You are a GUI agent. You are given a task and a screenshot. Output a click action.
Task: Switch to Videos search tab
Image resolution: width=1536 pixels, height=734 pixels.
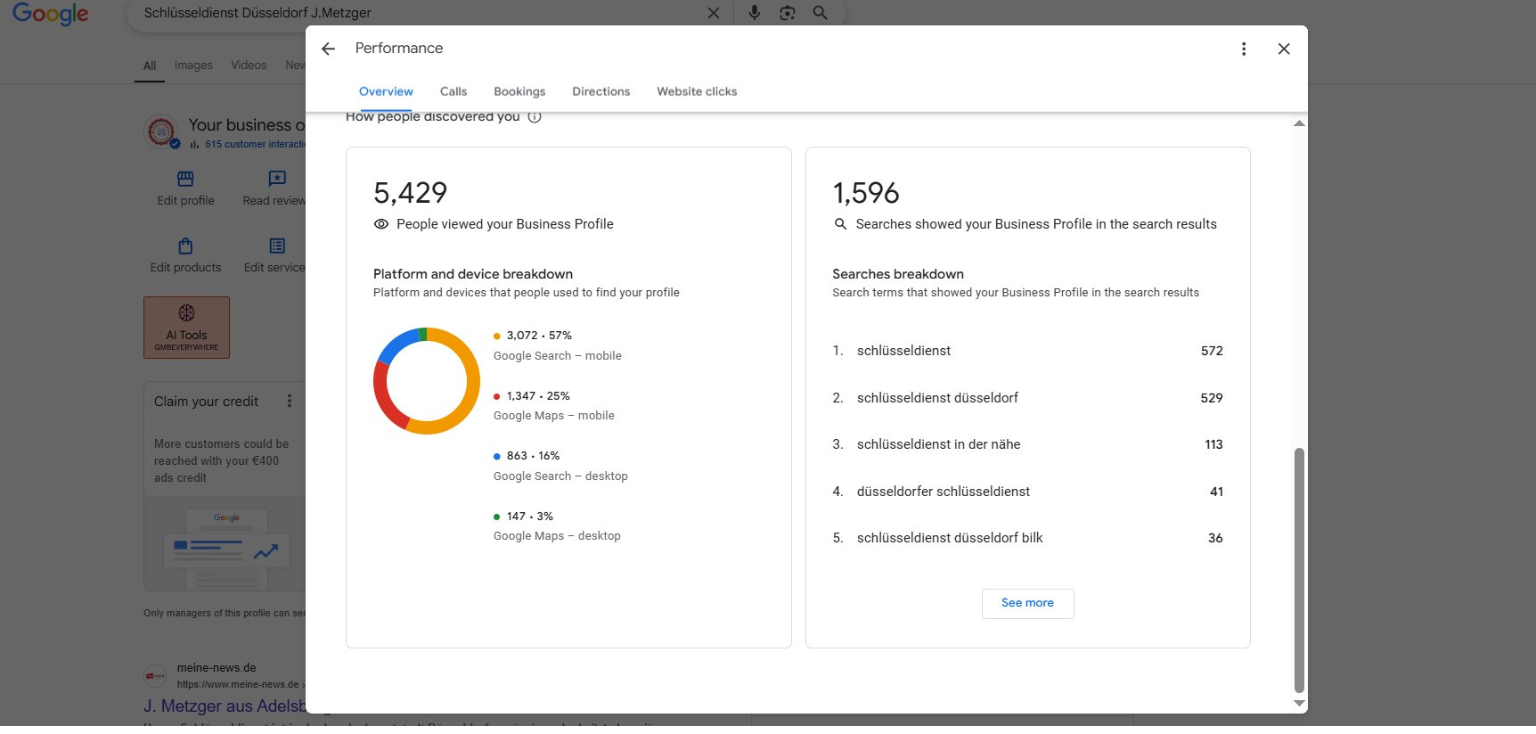(249, 66)
